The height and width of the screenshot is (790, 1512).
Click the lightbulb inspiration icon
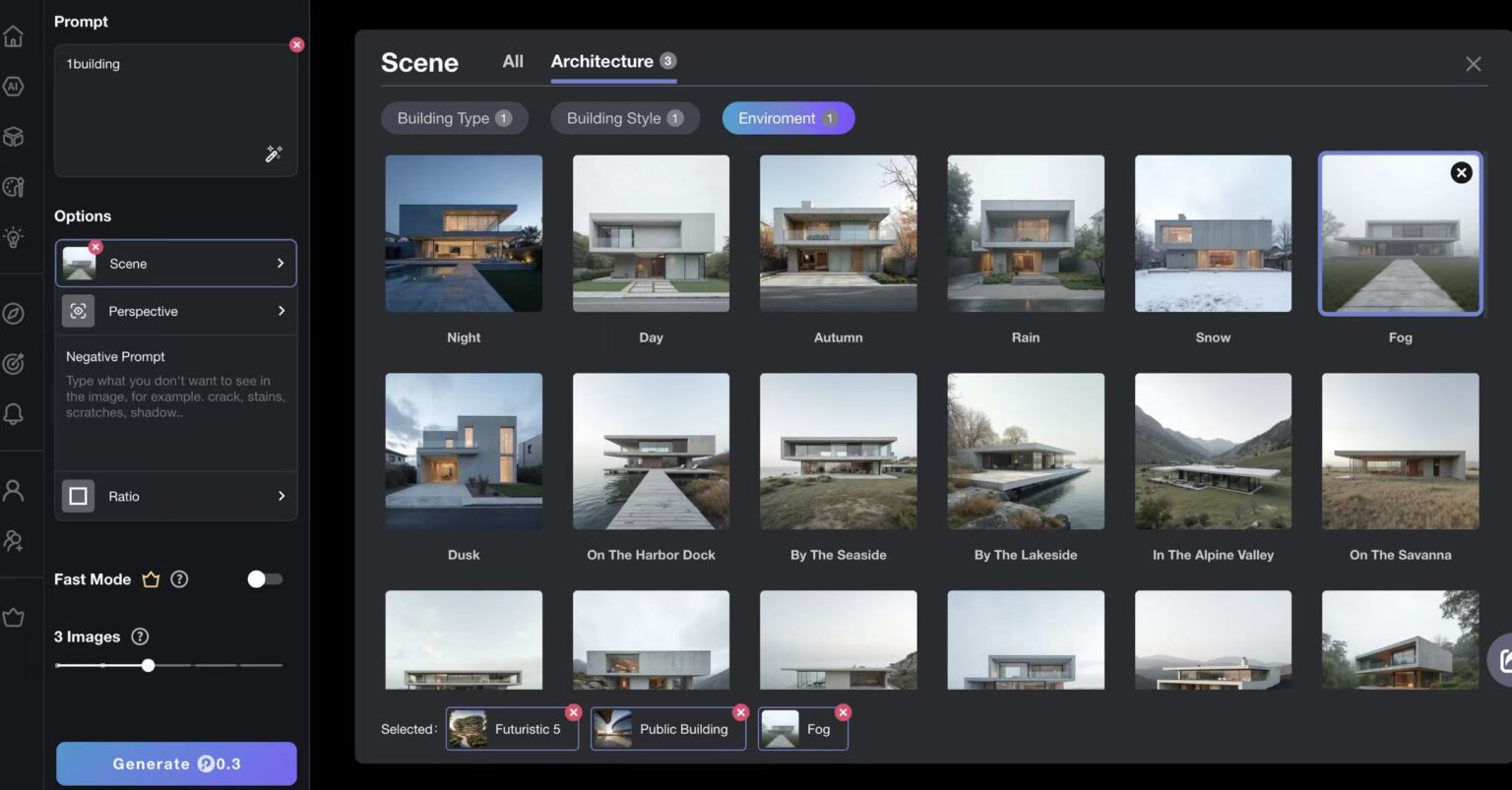pyautogui.click(x=14, y=237)
